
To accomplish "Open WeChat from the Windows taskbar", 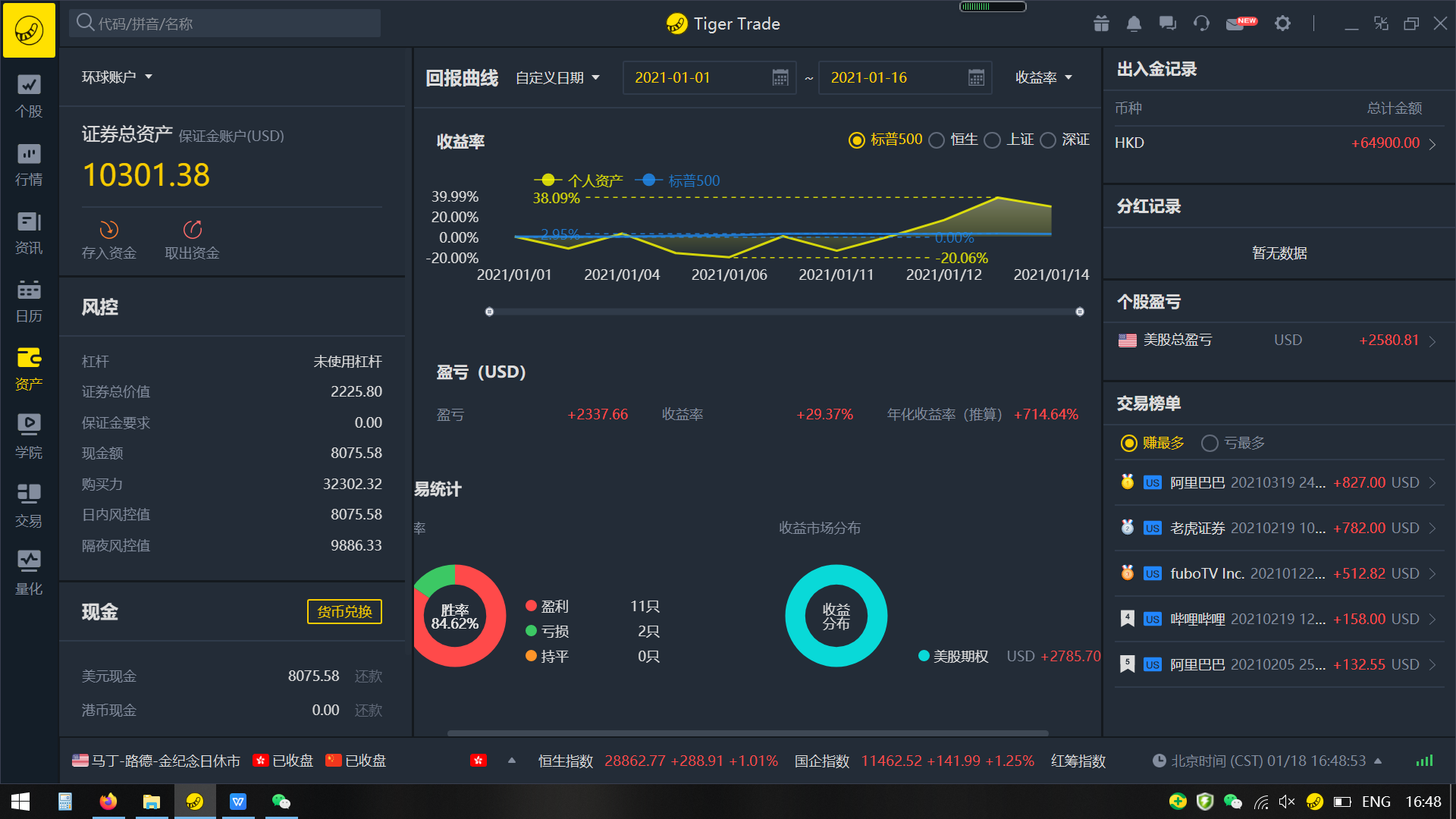I will point(281,802).
